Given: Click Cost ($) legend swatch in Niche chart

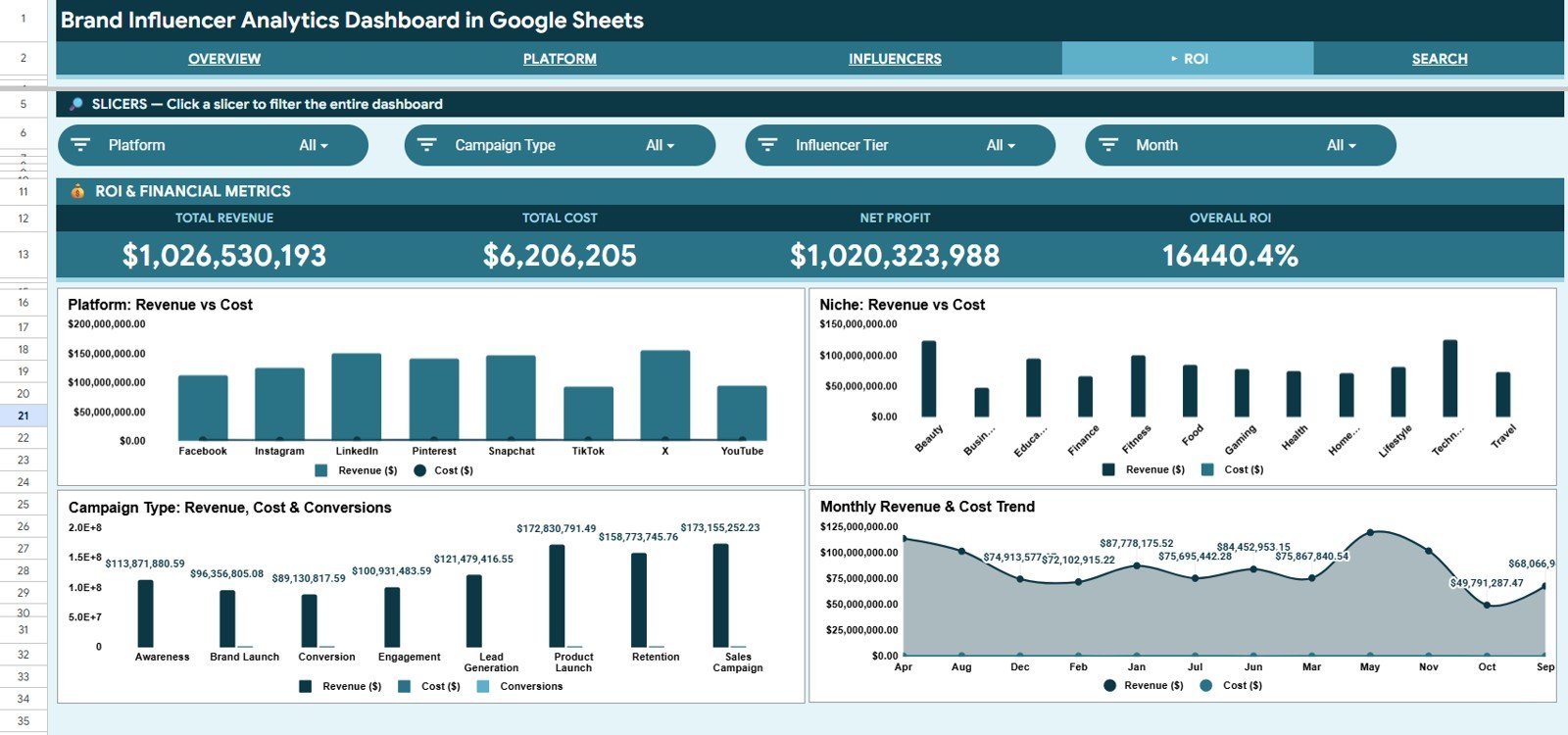Looking at the screenshot, I should click(1207, 469).
